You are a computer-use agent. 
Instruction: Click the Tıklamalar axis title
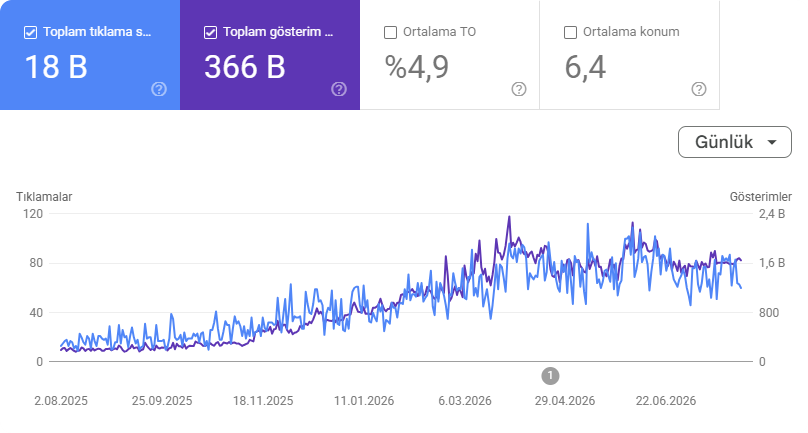(x=44, y=196)
